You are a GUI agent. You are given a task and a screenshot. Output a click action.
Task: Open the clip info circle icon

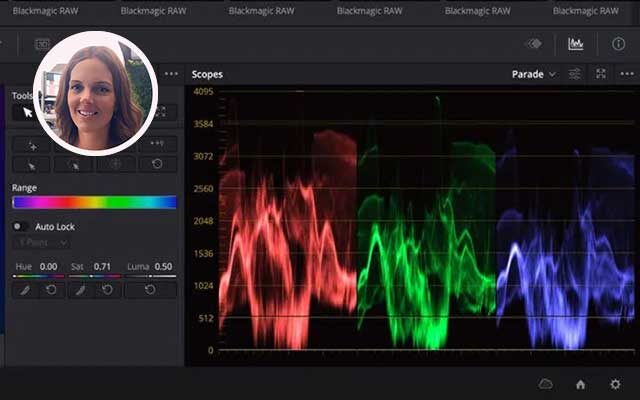(618, 44)
